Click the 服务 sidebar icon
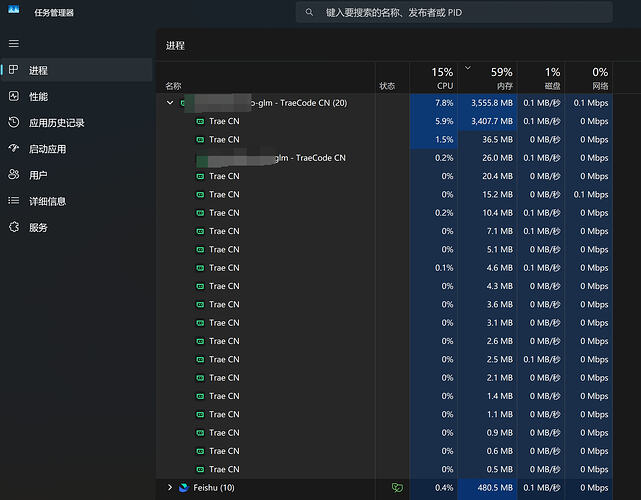 tap(13, 227)
